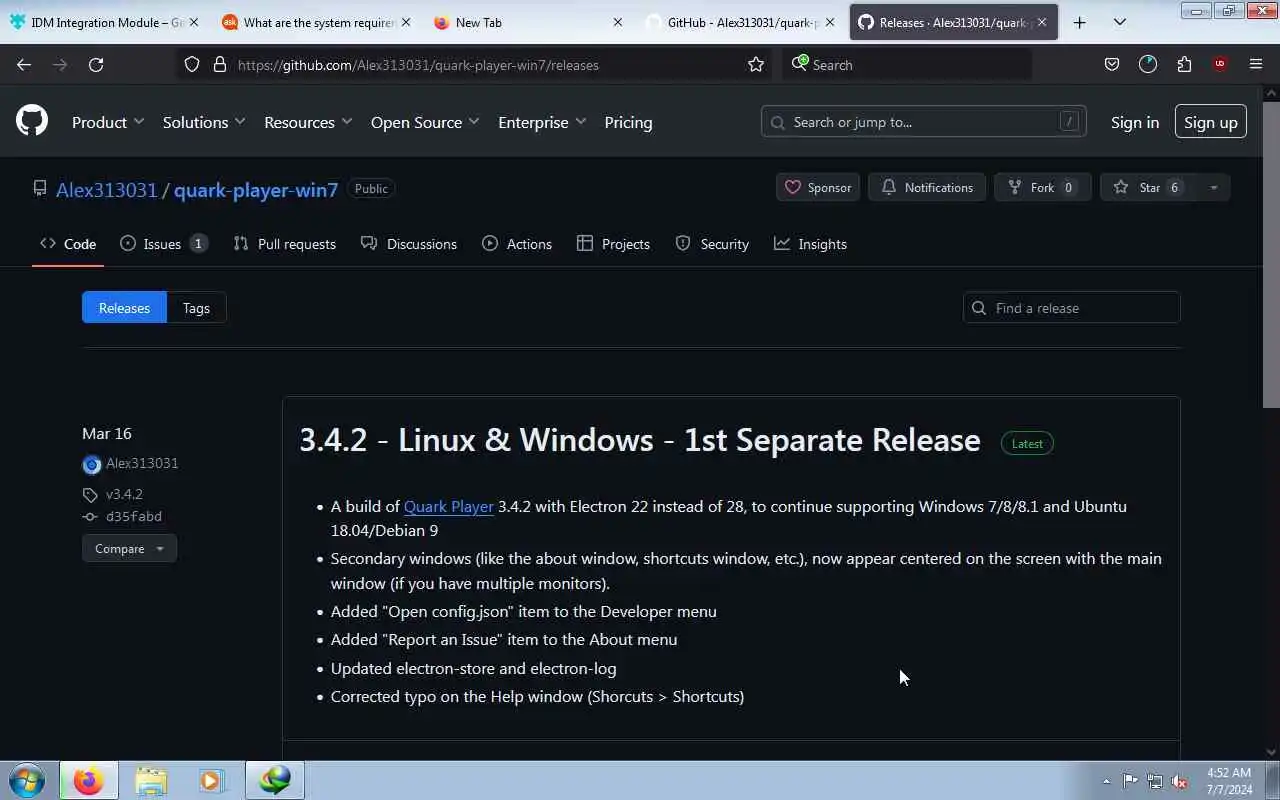Open Quark Player hyperlink in notes
Image resolution: width=1280 pixels, height=800 pixels.
coord(449,507)
